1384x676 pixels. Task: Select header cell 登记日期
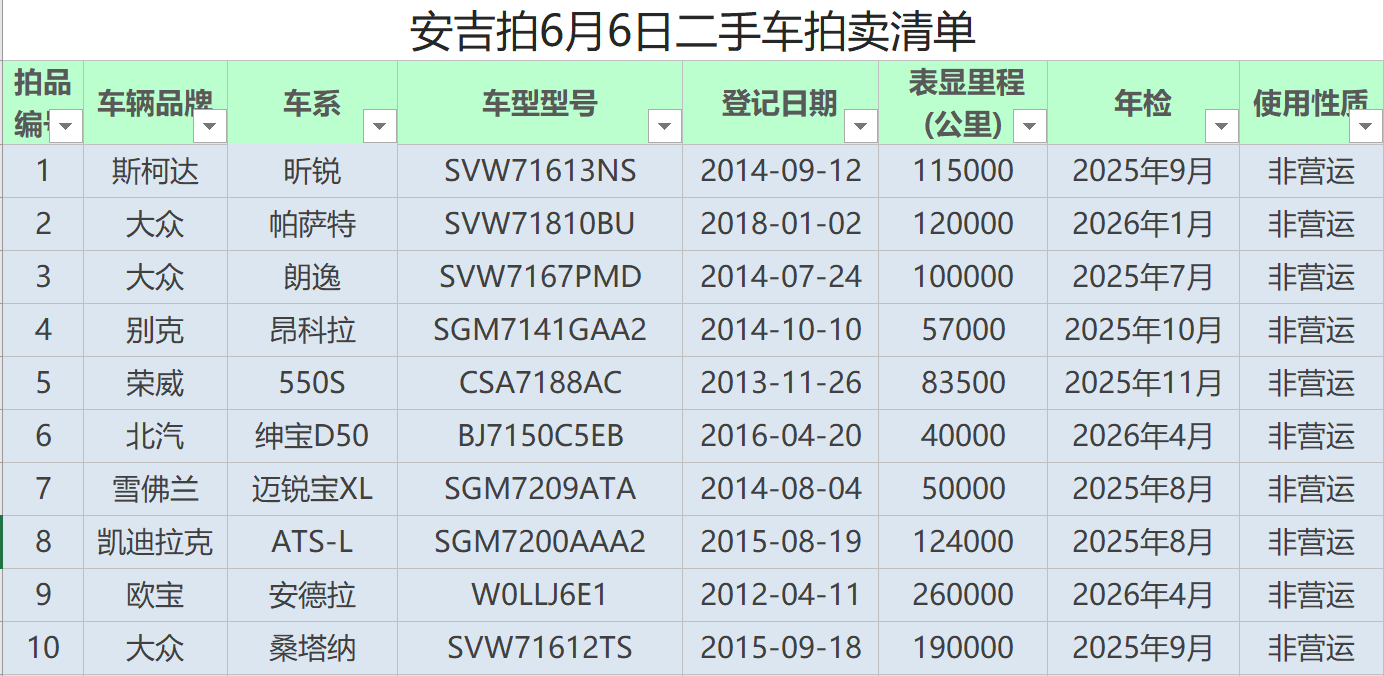[781, 103]
